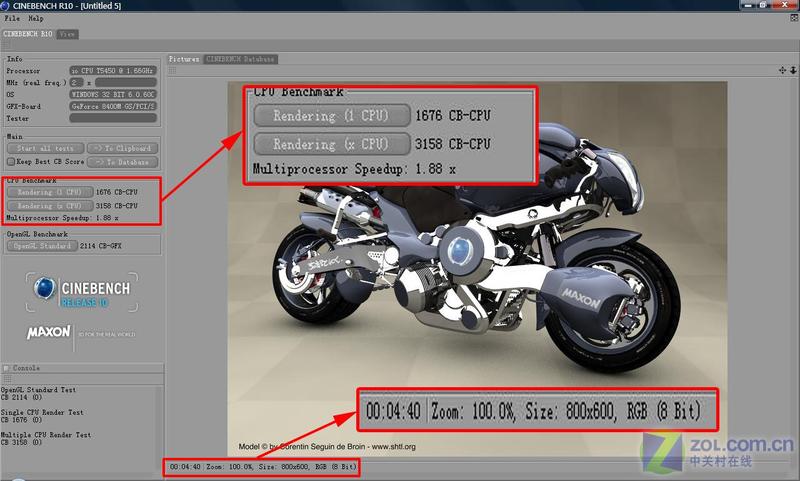The width and height of the screenshot is (800, 481).
Task: Minimize the CINEBENCH window
Action: [x=748, y=5]
